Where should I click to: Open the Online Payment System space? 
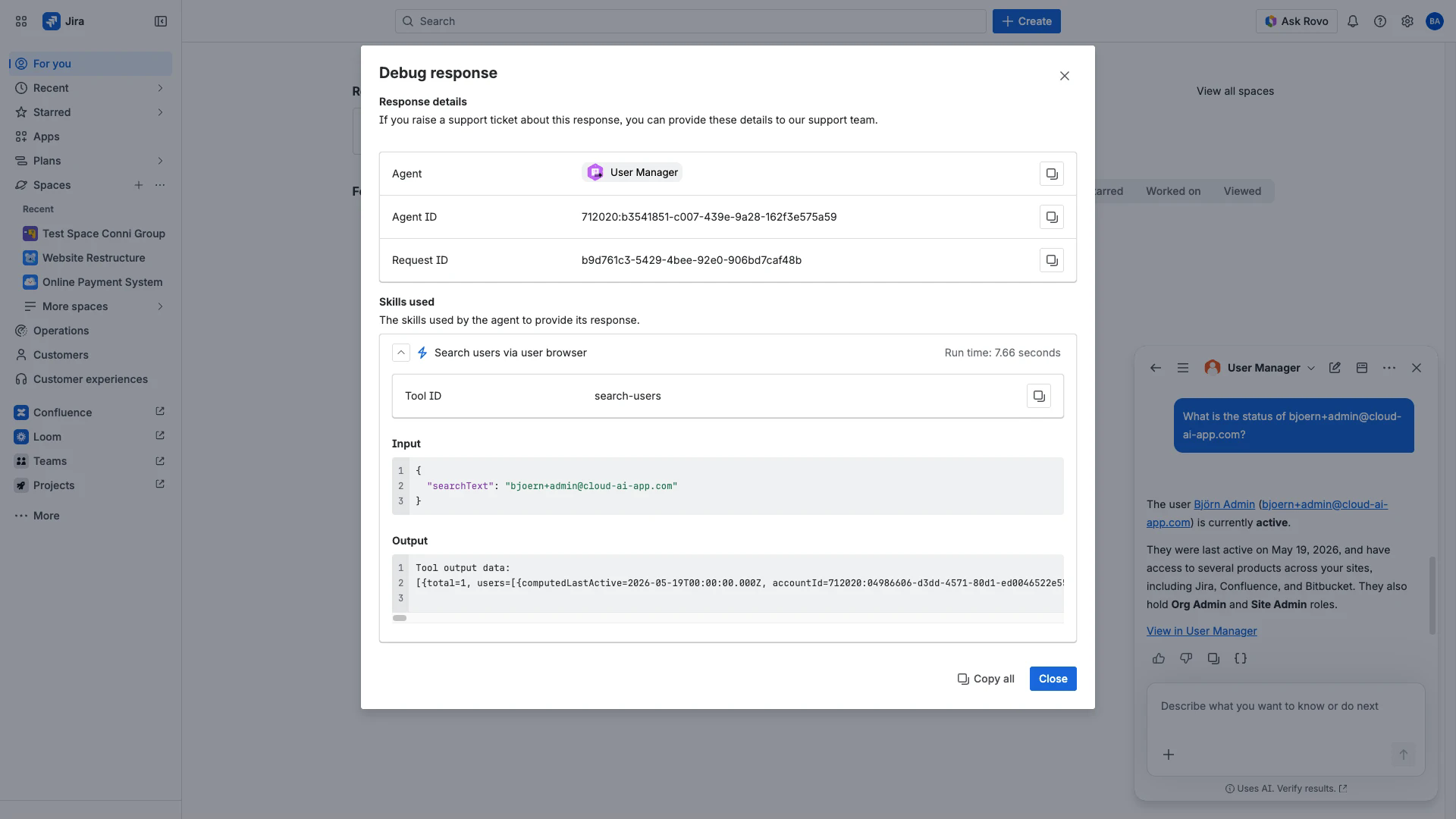[95, 282]
